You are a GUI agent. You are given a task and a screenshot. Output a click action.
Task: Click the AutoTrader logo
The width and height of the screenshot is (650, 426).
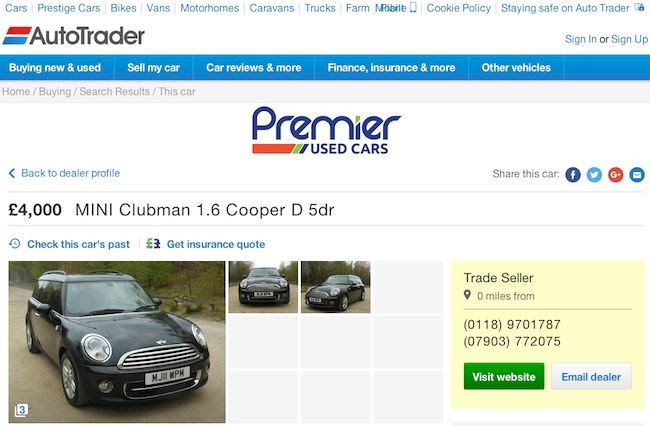click(74, 36)
